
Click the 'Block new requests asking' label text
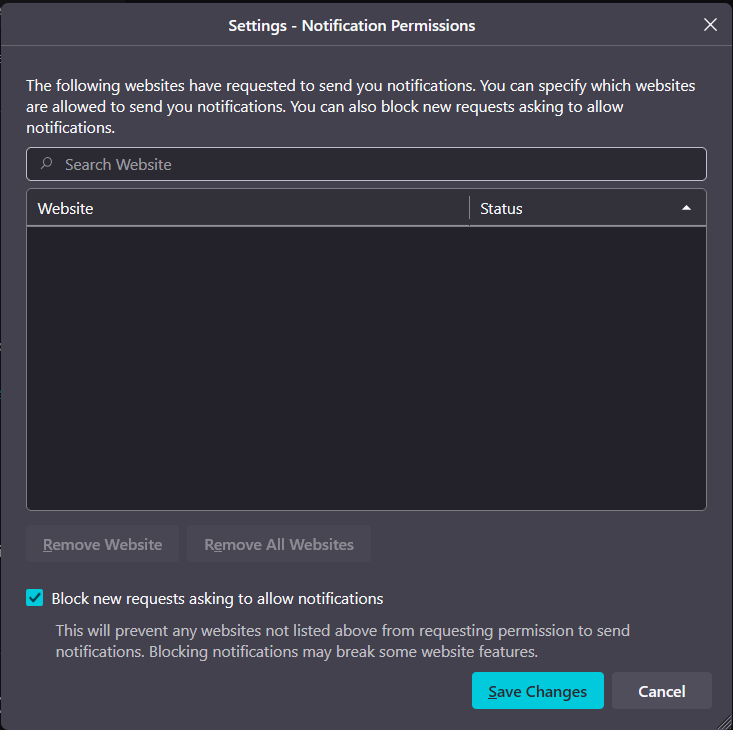click(x=217, y=598)
